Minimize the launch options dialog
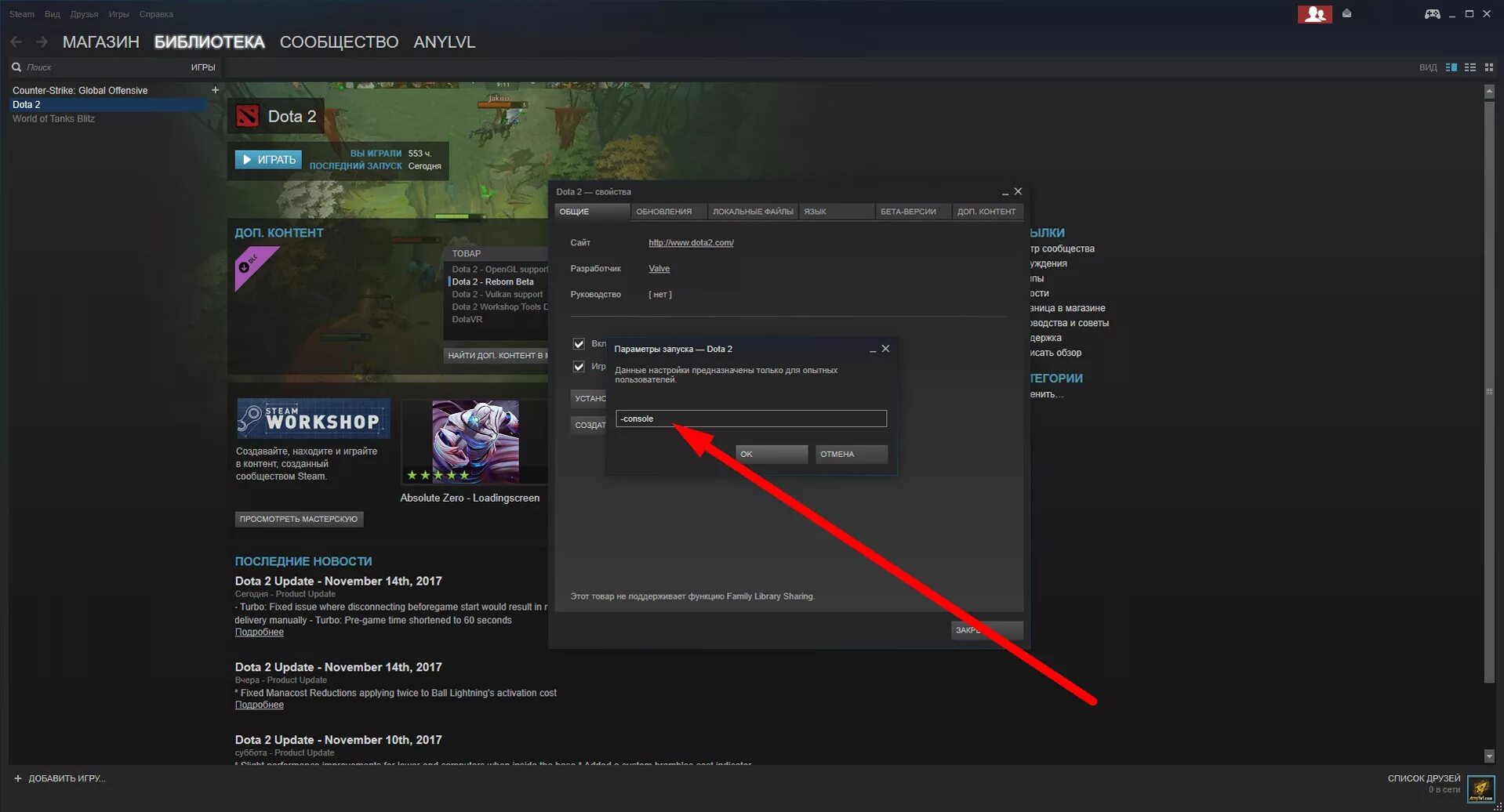This screenshot has height=812, width=1504. (873, 350)
